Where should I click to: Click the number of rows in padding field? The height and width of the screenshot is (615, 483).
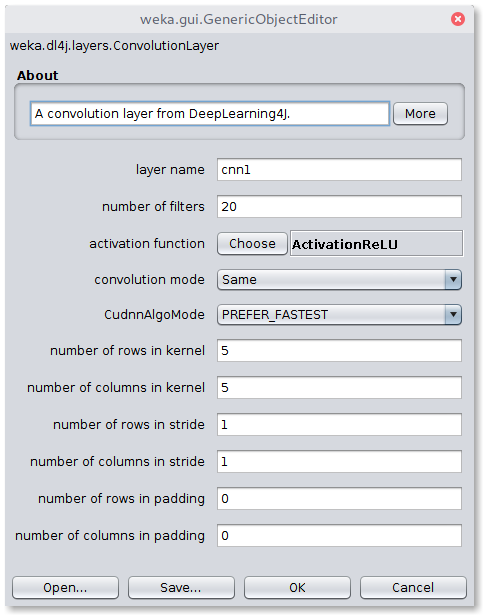(339, 499)
